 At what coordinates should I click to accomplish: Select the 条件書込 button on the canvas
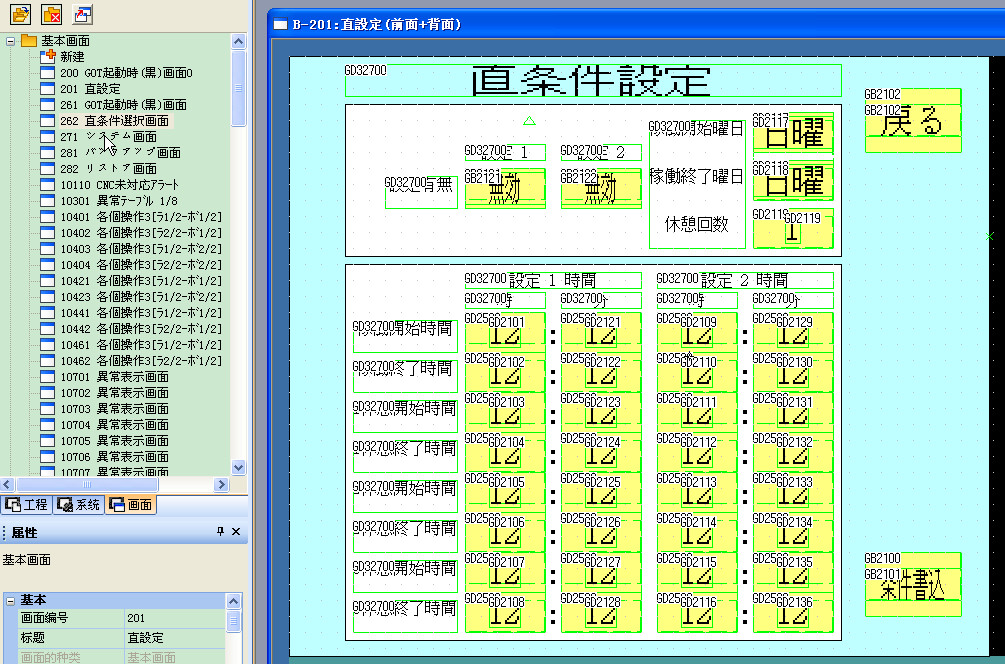click(912, 586)
